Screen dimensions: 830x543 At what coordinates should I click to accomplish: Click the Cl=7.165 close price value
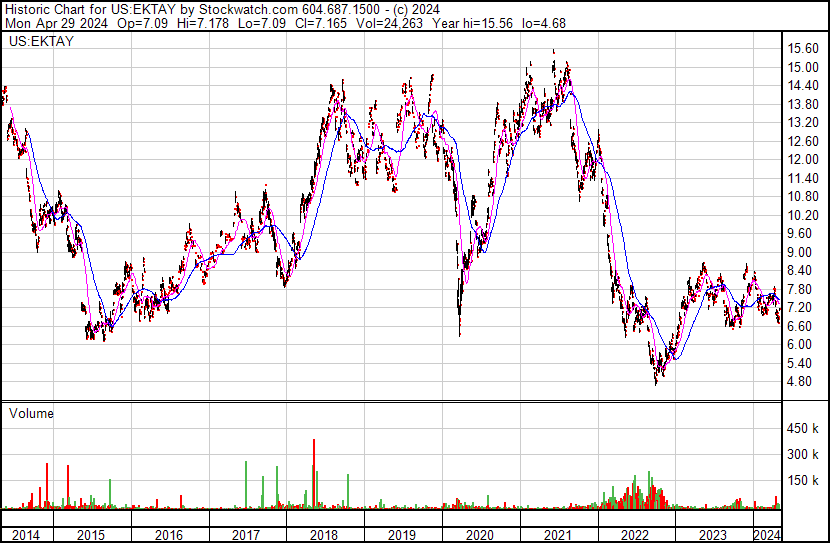[321, 23]
